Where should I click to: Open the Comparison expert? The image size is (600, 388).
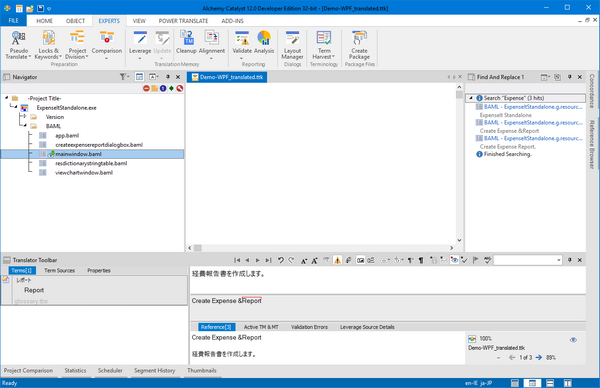(107, 44)
